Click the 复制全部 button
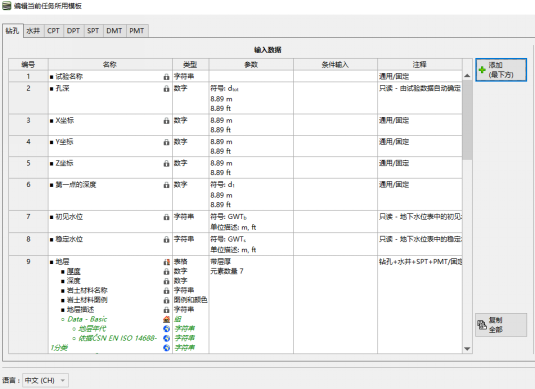 pyautogui.click(x=501, y=325)
